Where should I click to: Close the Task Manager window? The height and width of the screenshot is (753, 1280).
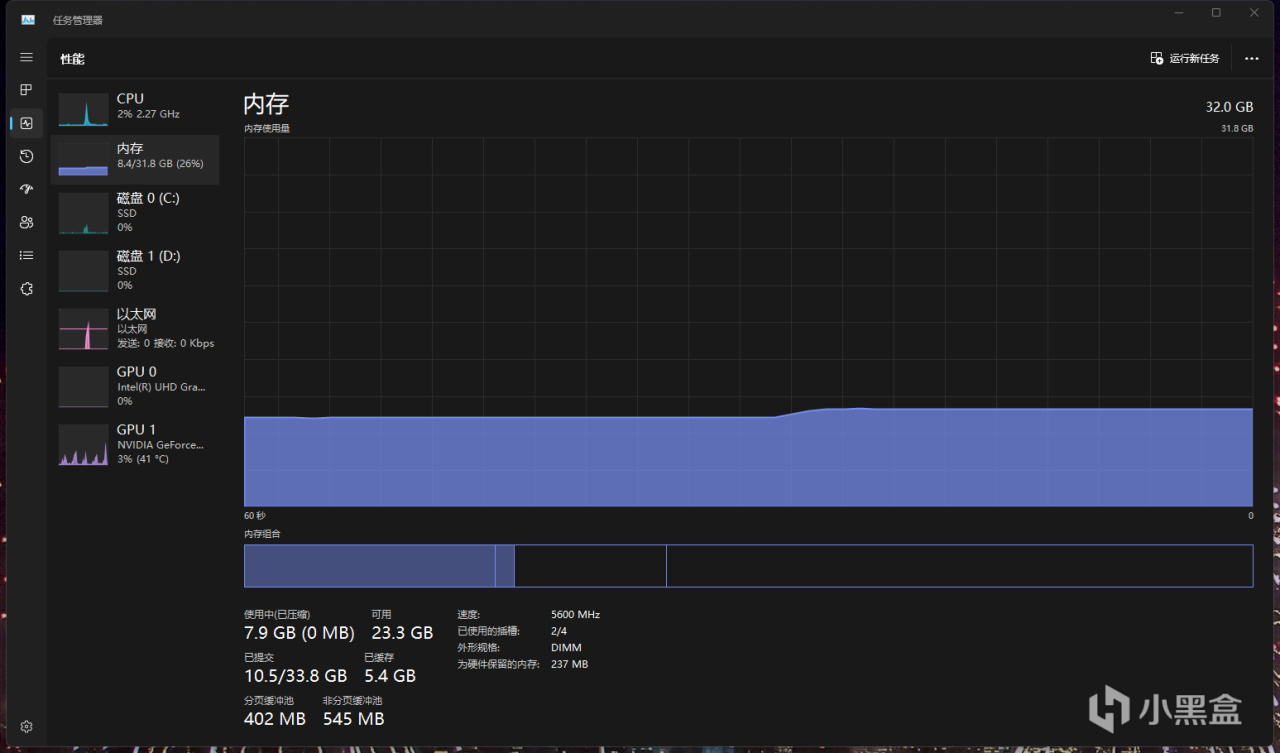1254,13
